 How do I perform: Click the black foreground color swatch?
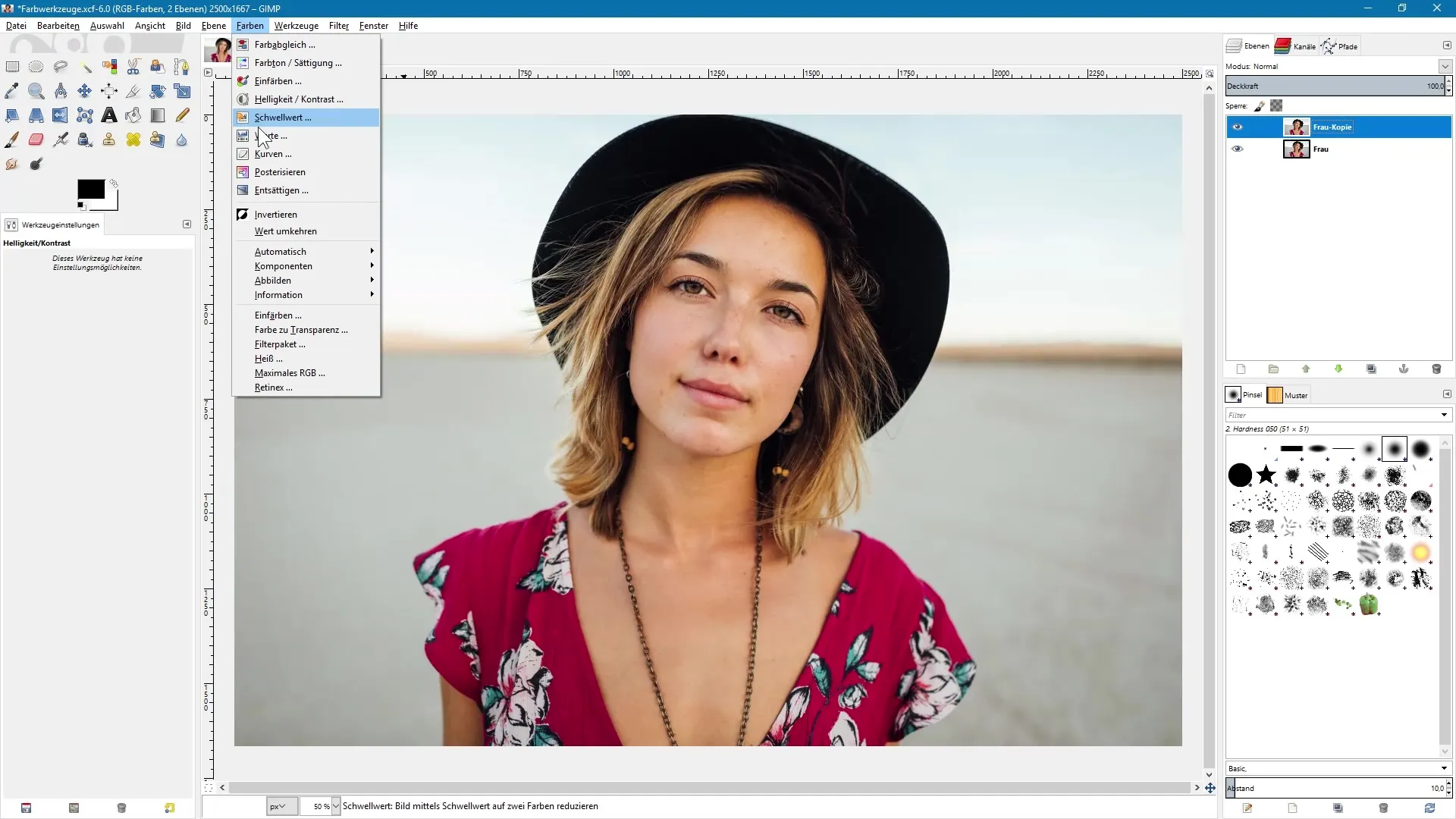[90, 190]
